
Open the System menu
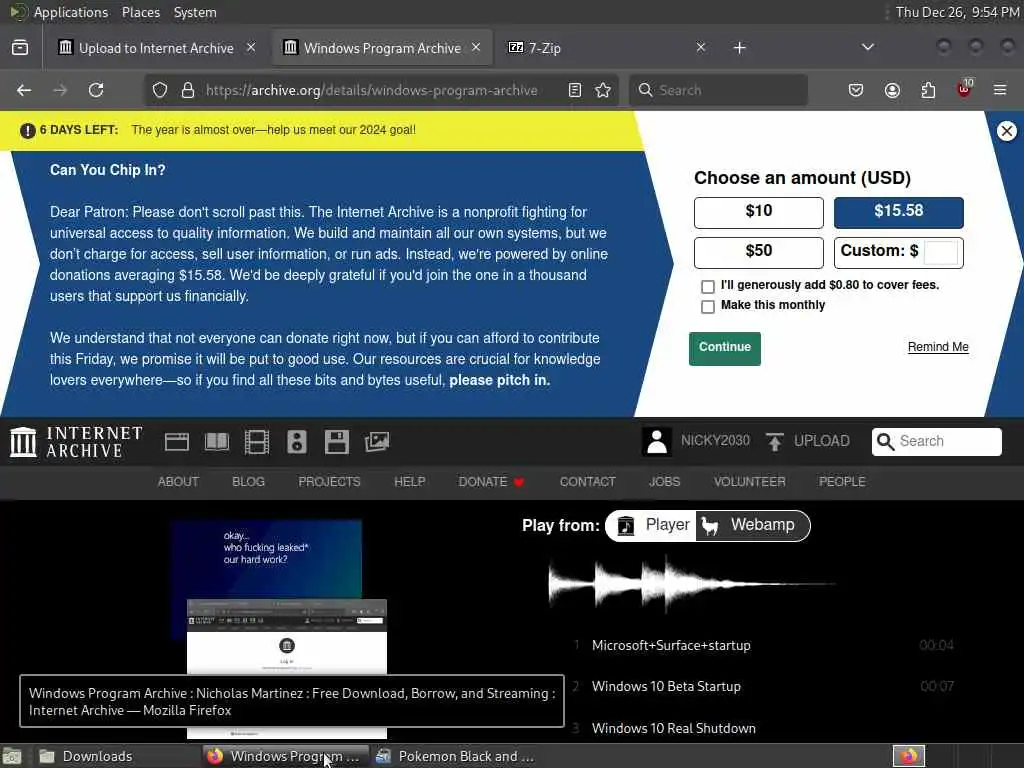pos(195,12)
